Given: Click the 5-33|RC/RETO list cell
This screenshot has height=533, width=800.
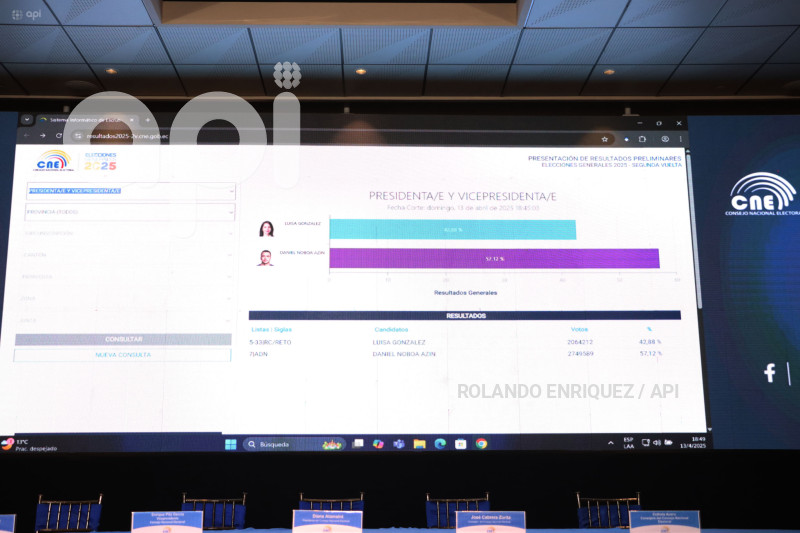Looking at the screenshot, I should coord(270,342).
